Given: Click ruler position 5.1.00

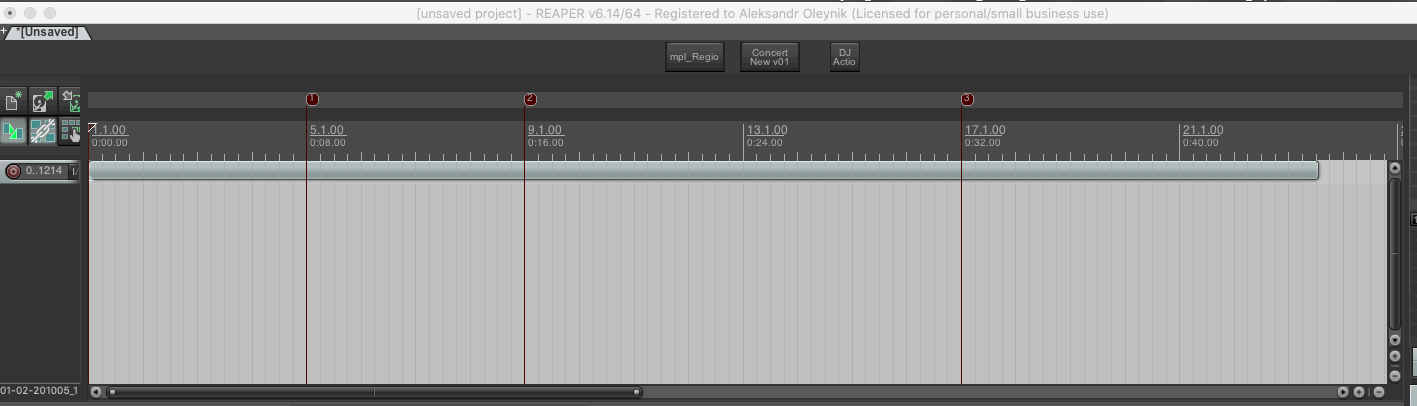Looking at the screenshot, I should point(327,130).
